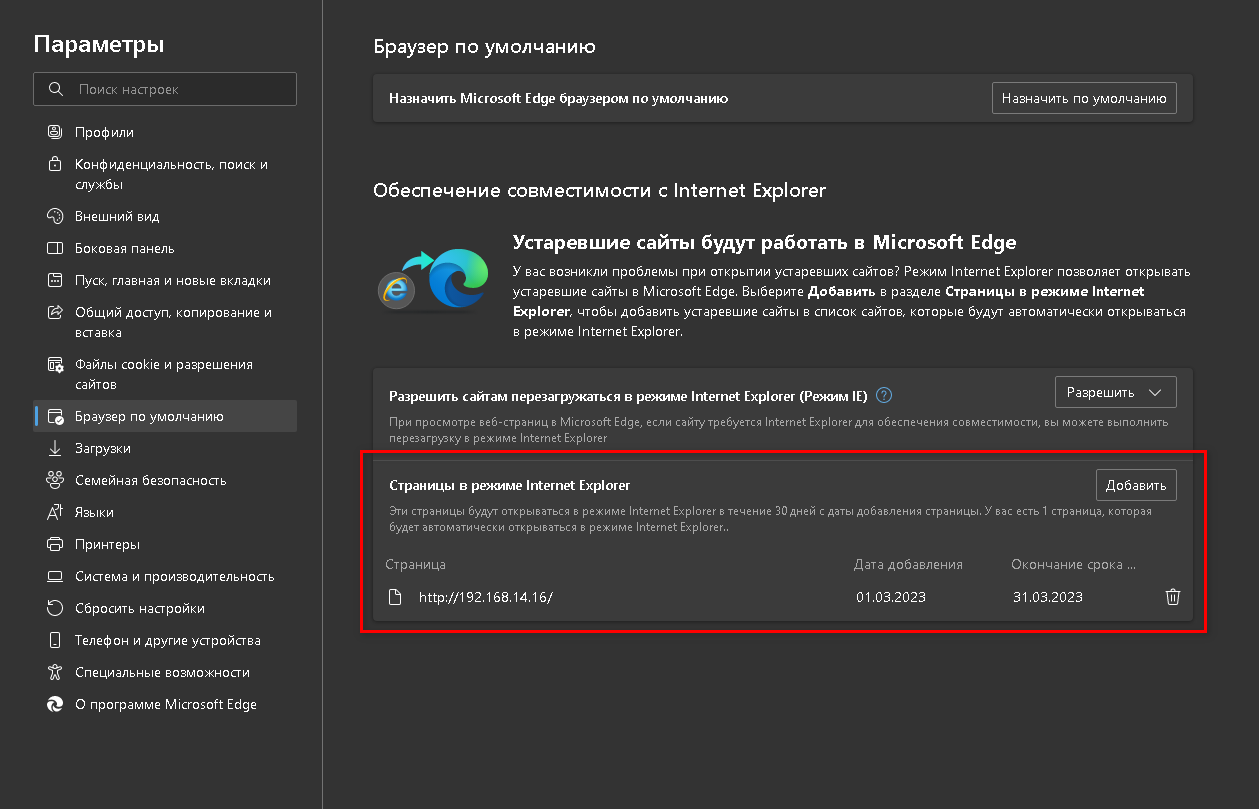The width and height of the screenshot is (1259, 809).
Task: Click the Appearance (Внешний вид) palette icon
Action: [56, 216]
